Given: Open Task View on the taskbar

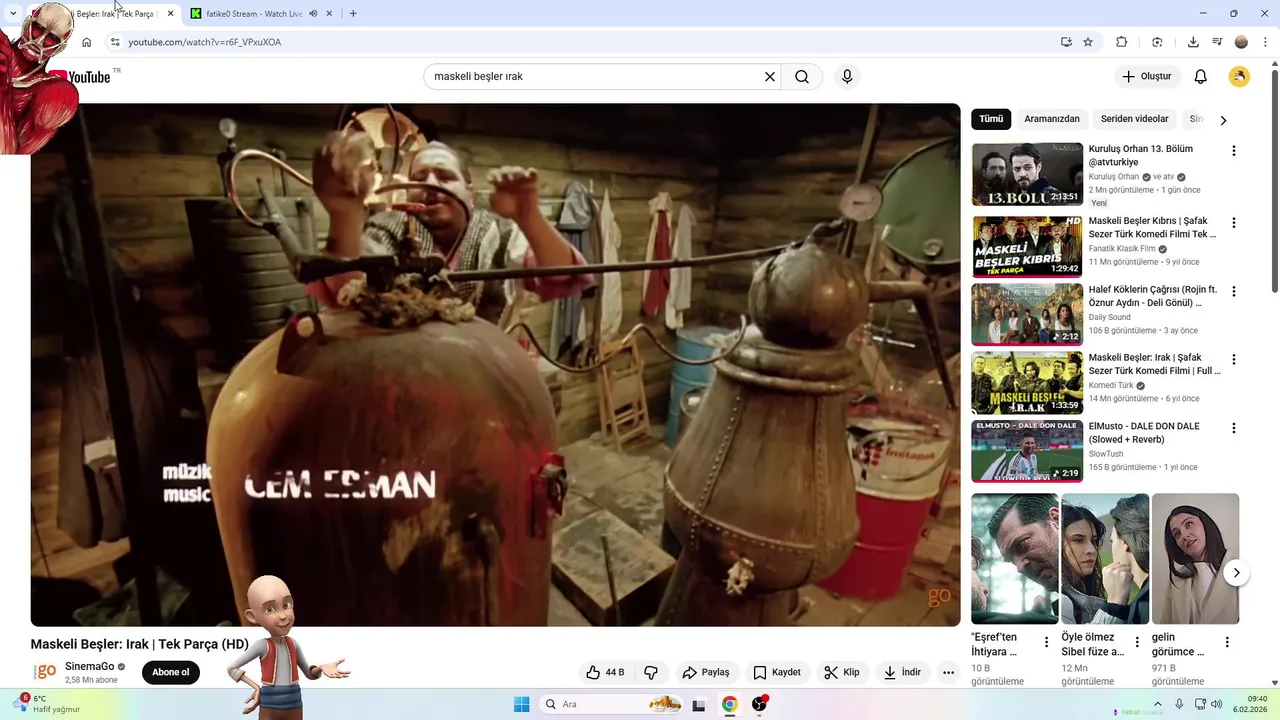Looking at the screenshot, I should click(699, 704).
